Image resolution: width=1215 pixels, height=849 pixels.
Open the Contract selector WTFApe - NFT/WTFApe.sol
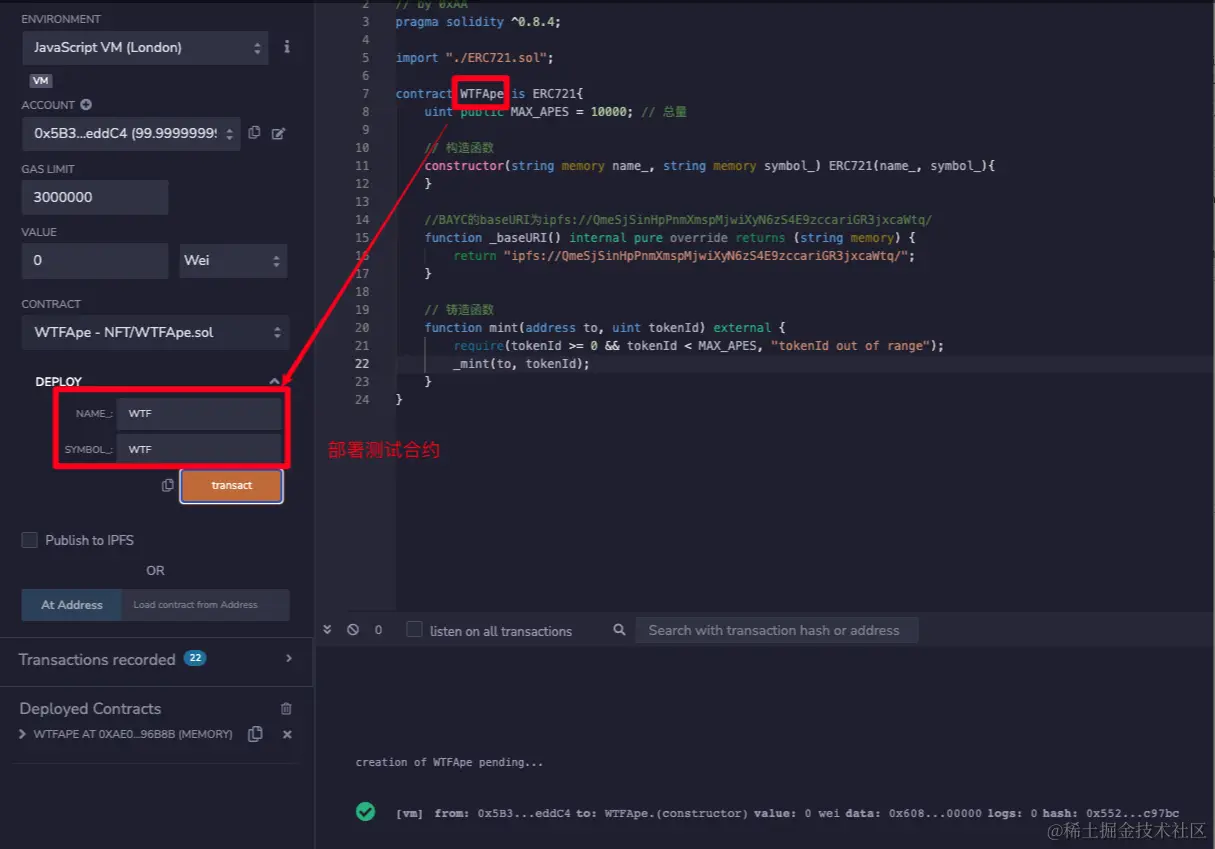pos(155,332)
